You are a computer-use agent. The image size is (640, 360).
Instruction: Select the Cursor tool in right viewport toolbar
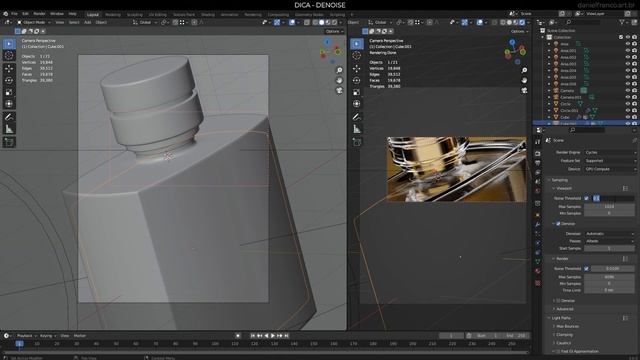[x=357, y=56]
